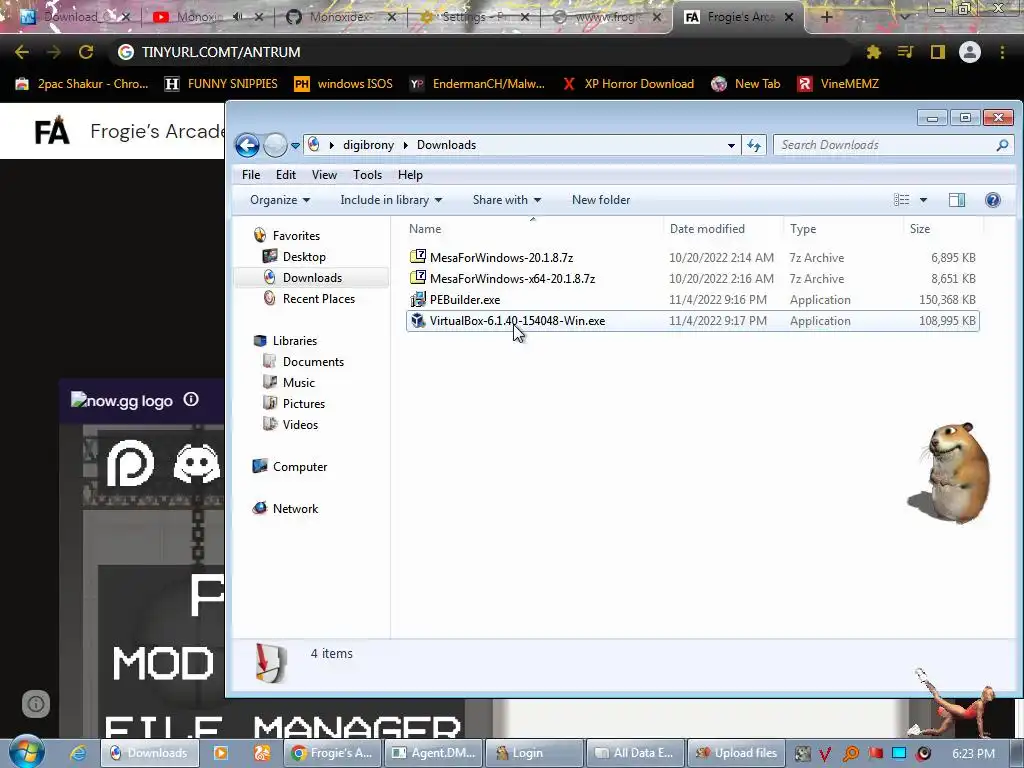Open the FUNNY SNIPPIES bookmark
Screen dimensions: 1024x768
(x=221, y=84)
